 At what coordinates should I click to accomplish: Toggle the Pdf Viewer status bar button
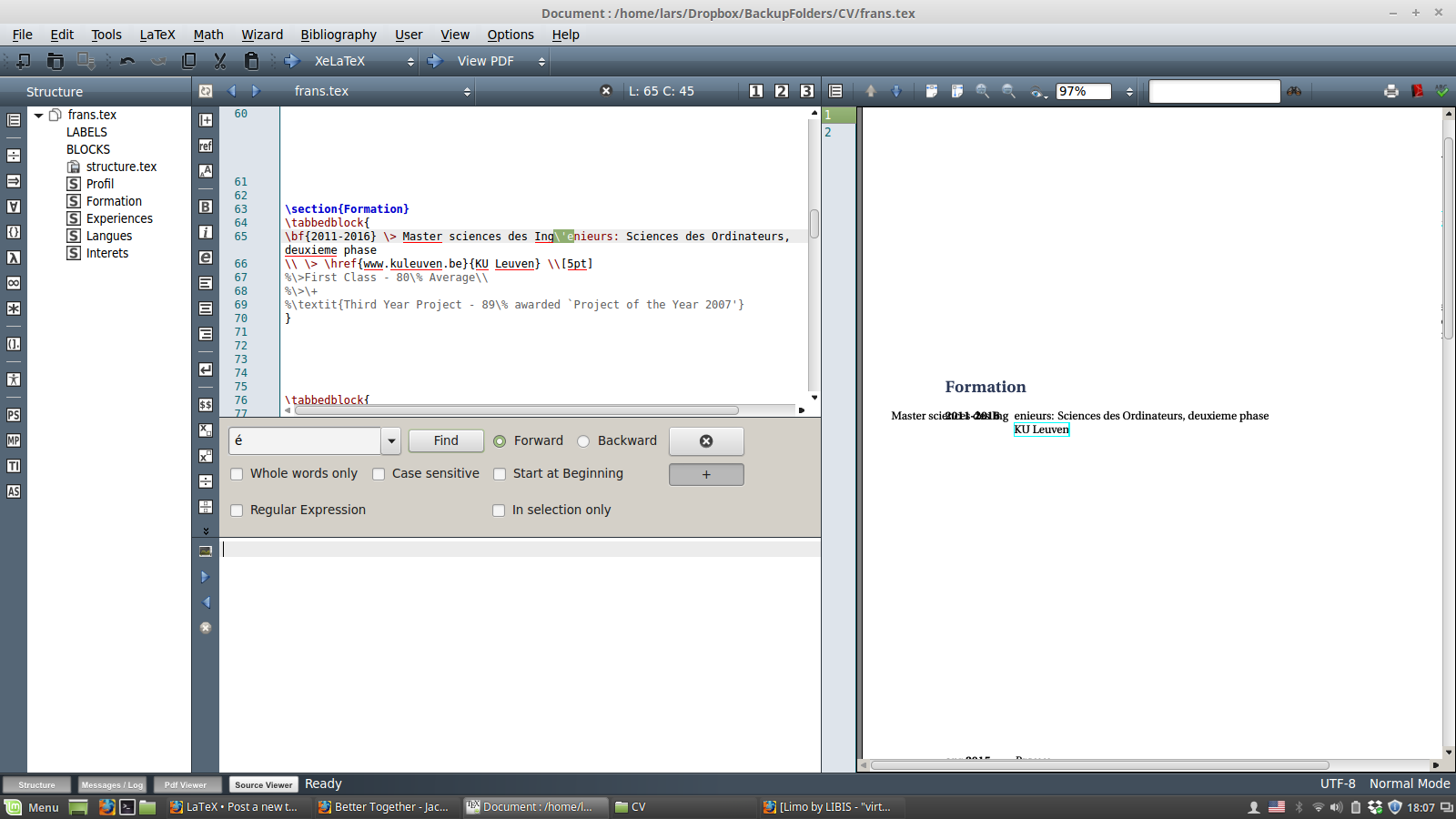point(186,784)
